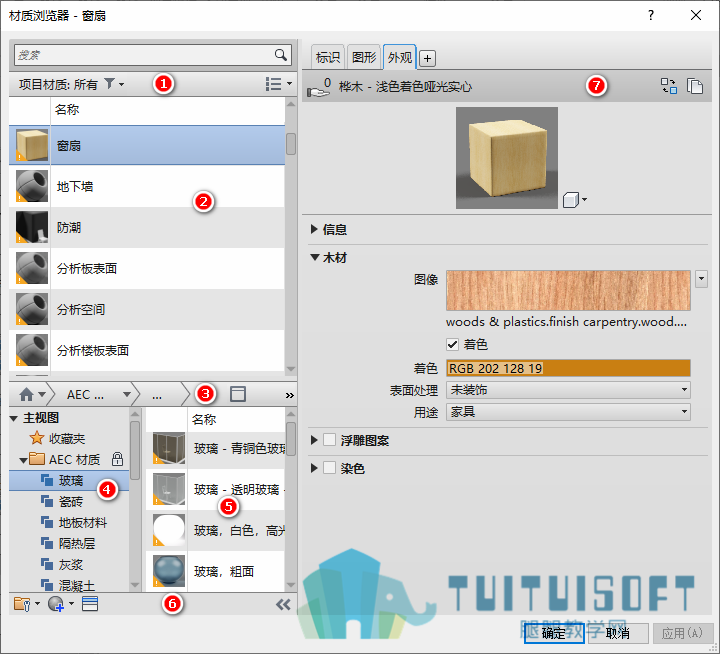Click the Duplicate asset icon

click(695, 86)
